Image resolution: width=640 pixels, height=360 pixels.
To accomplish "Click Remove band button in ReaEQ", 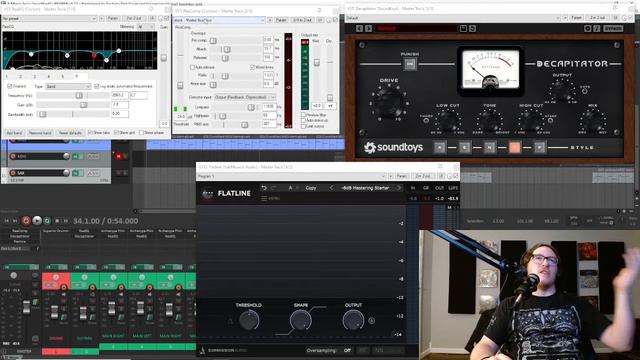I will click(40, 133).
